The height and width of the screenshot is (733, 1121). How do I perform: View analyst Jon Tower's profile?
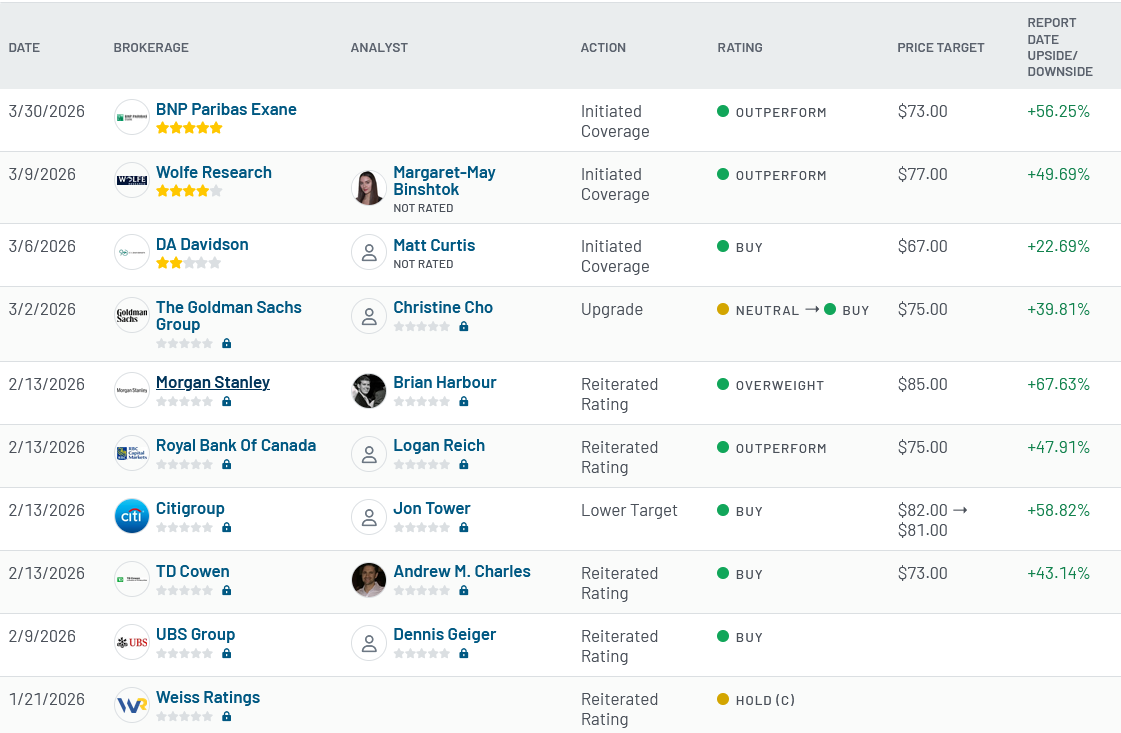point(432,508)
